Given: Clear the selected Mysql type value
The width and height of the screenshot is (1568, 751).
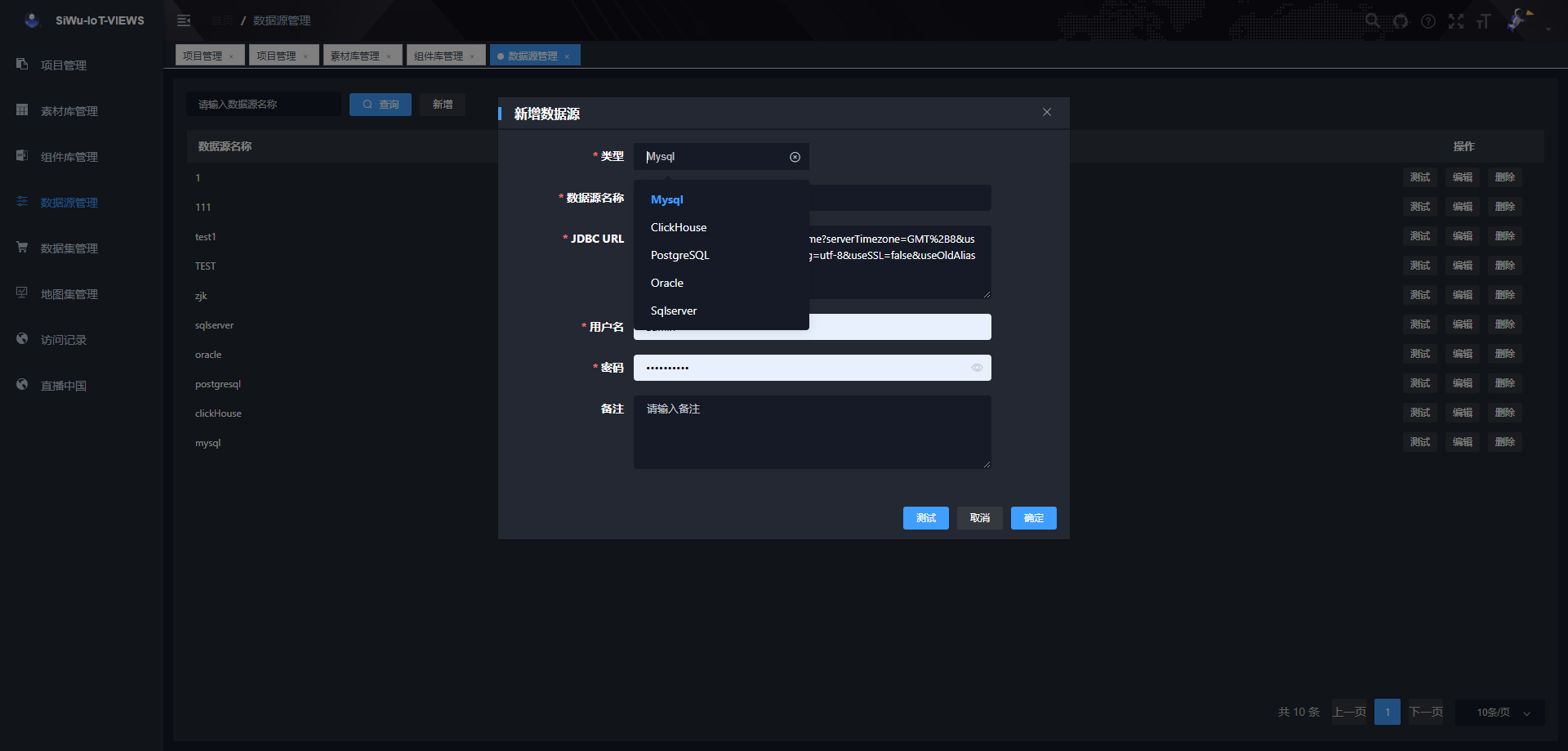Looking at the screenshot, I should pos(795,157).
